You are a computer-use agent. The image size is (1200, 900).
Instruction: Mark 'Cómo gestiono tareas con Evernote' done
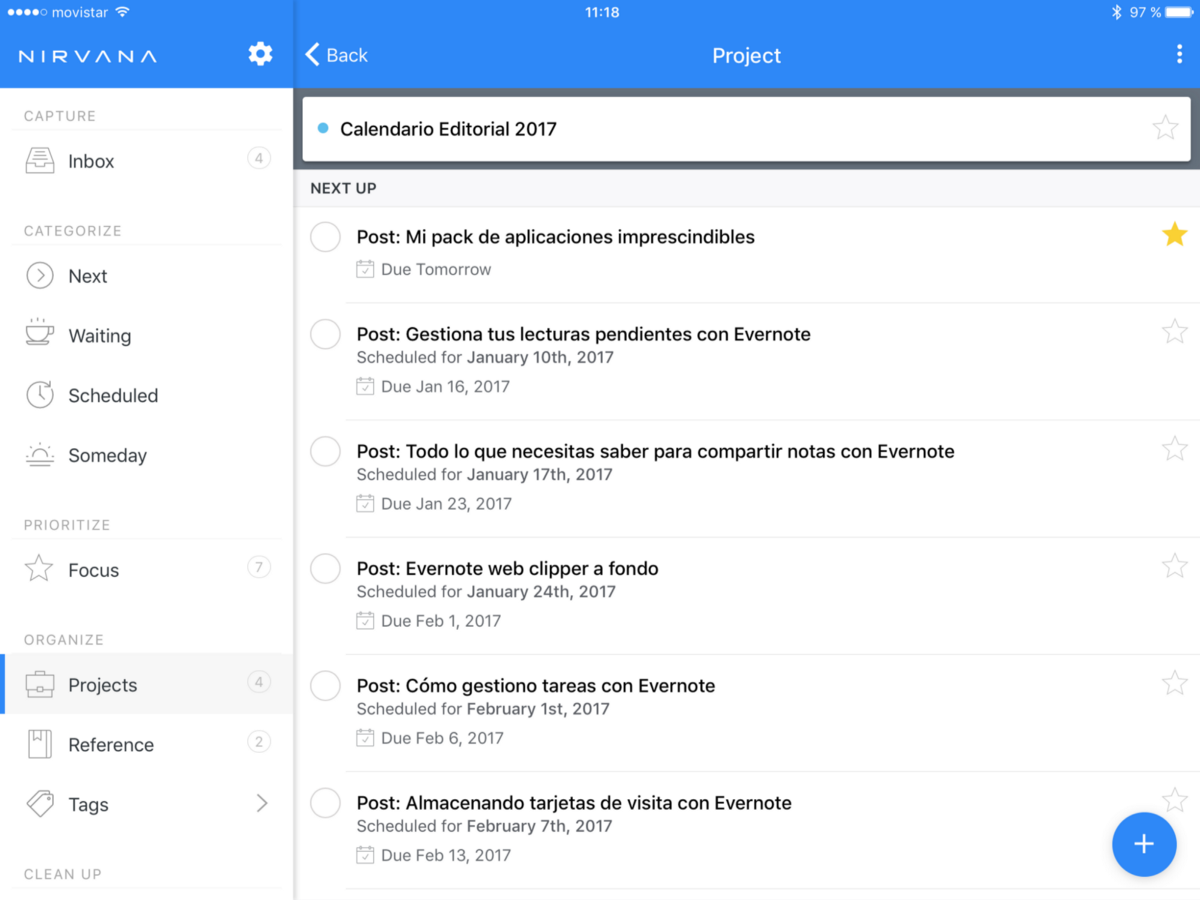pyautogui.click(x=325, y=686)
